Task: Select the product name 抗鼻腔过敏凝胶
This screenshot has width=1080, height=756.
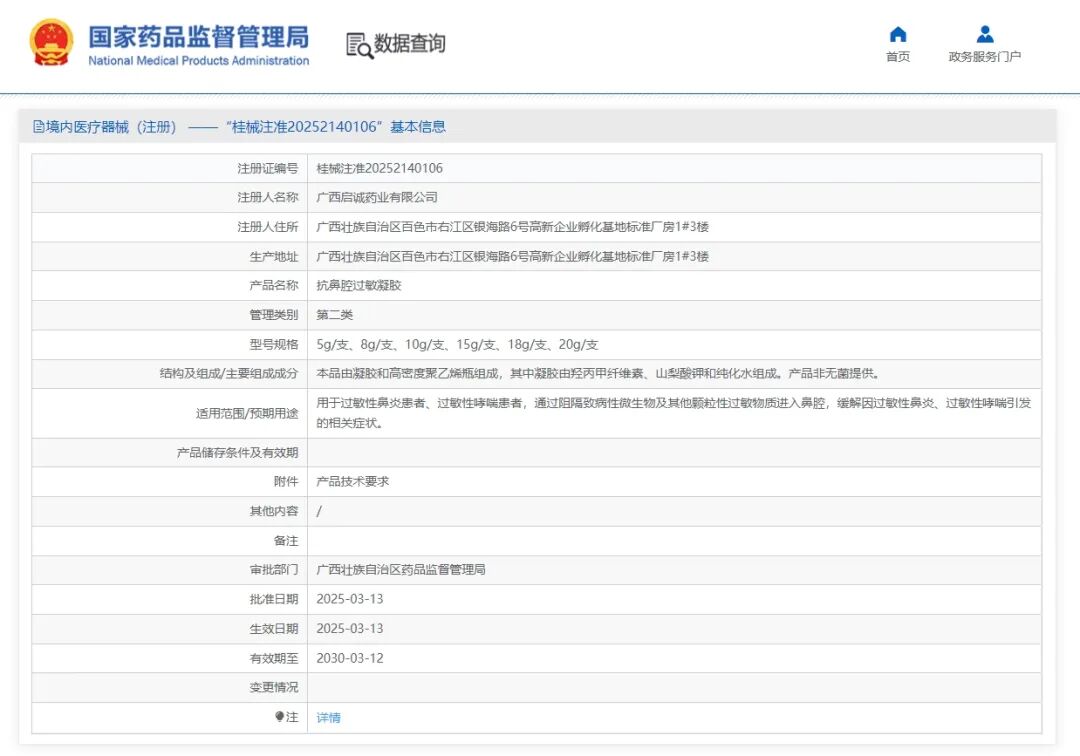Action: tap(358, 285)
